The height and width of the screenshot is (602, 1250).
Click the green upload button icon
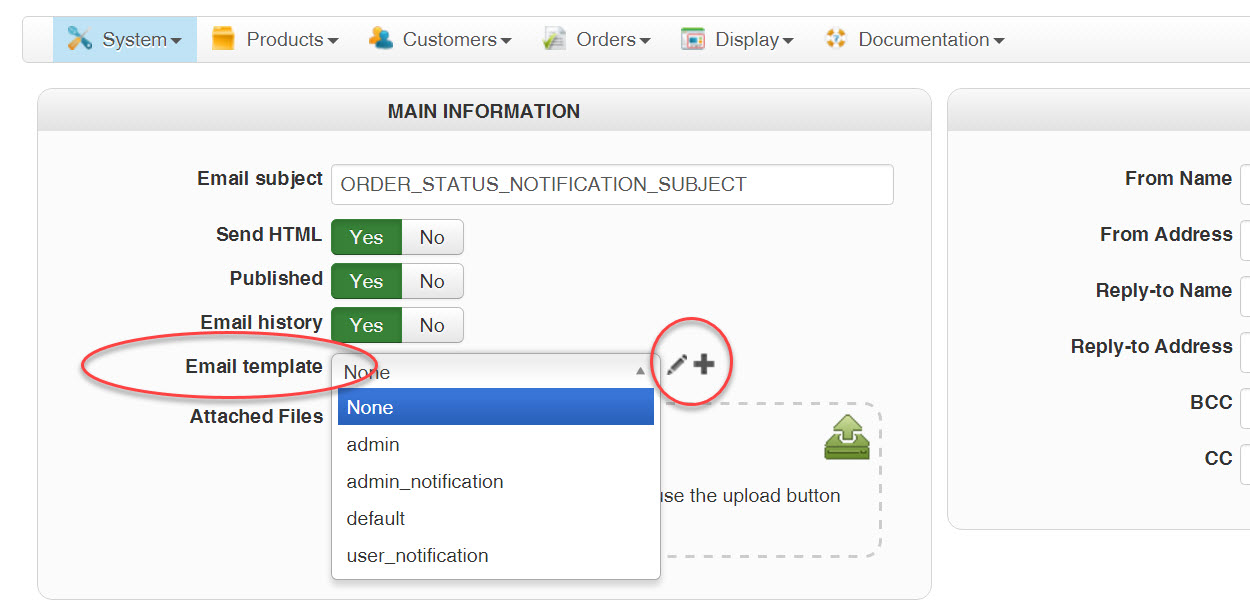coord(847,438)
